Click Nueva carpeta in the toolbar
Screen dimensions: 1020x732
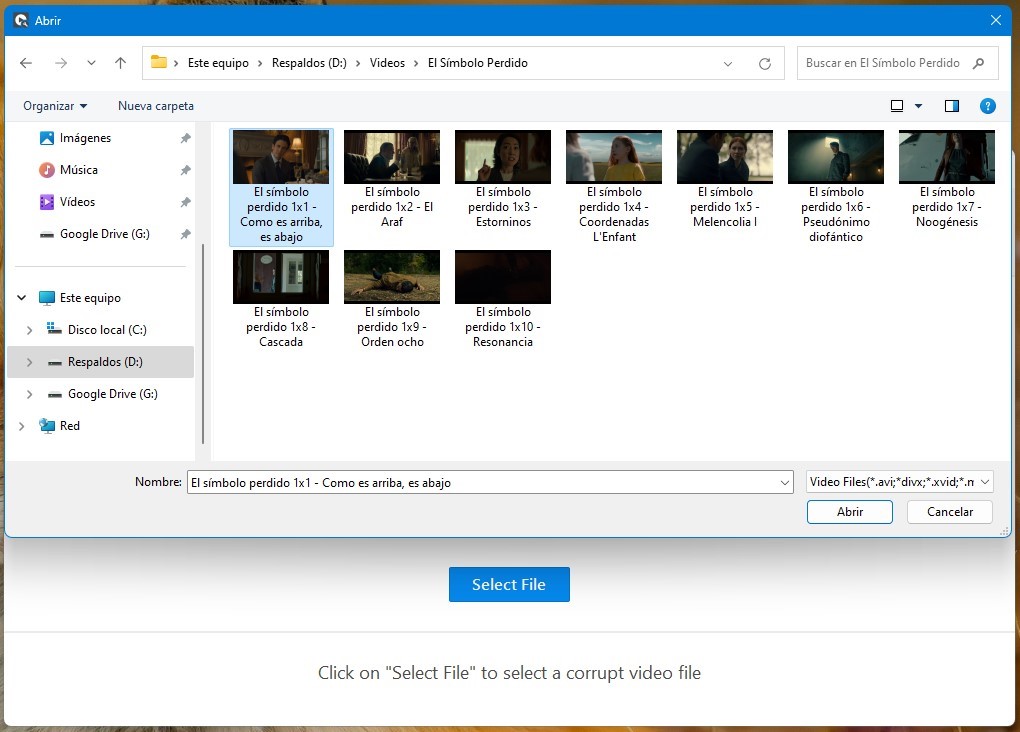point(156,106)
